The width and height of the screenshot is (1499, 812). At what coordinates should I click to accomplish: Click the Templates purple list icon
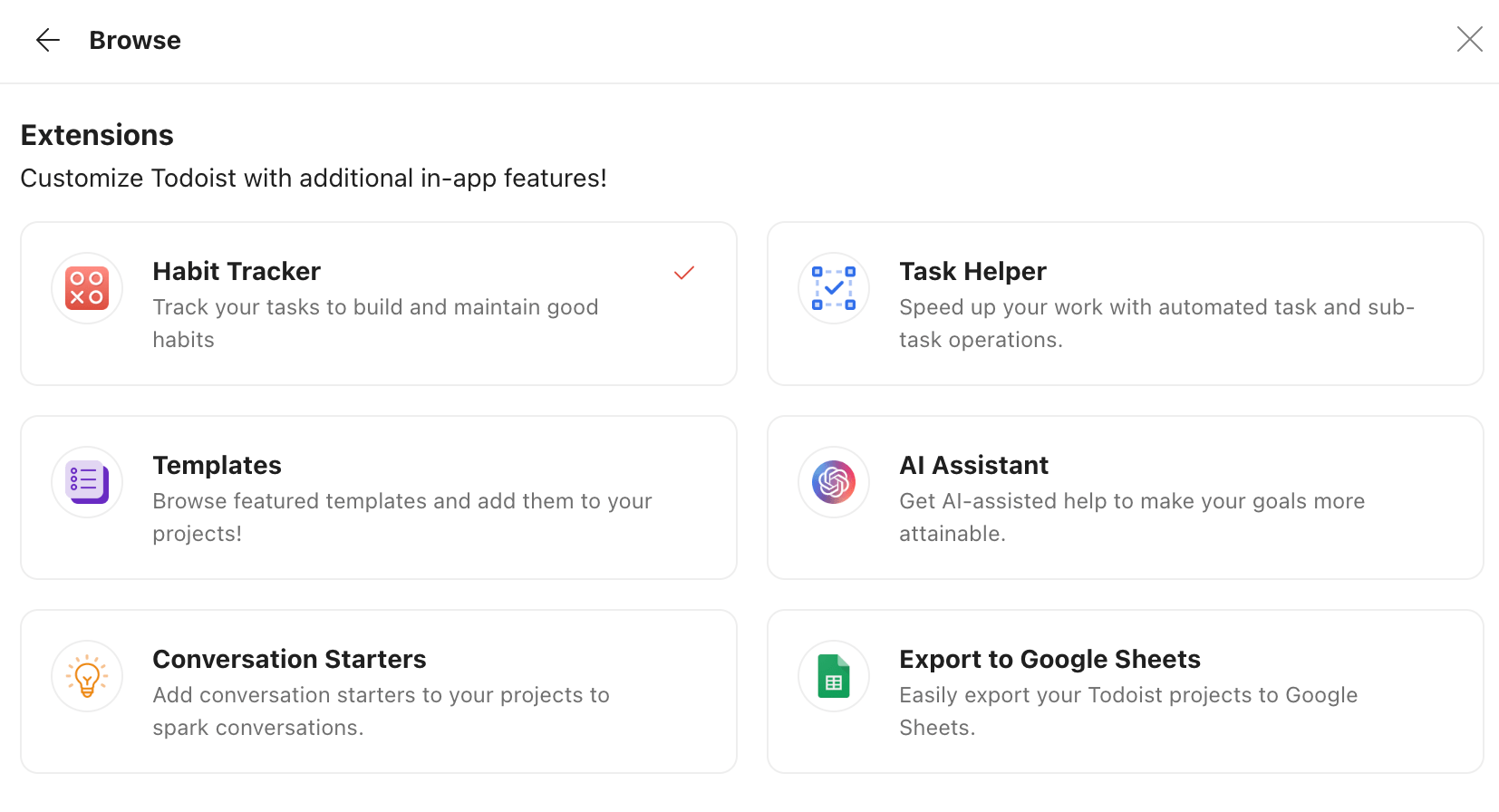87,482
